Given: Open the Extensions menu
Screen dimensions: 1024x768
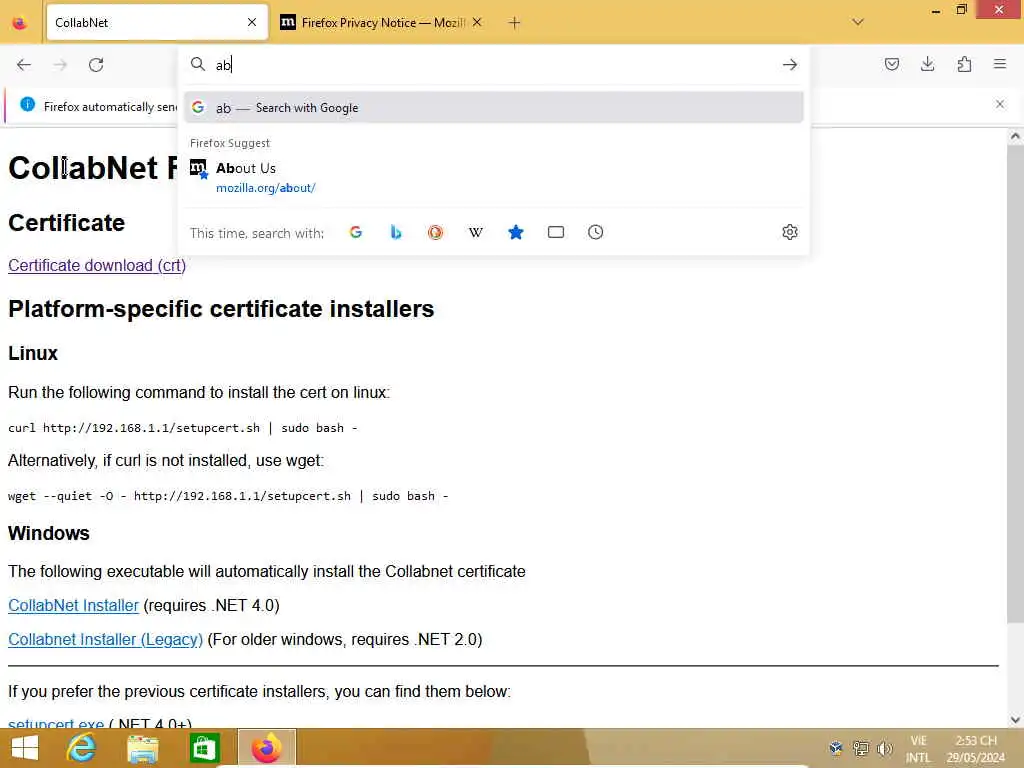Looking at the screenshot, I should (x=964, y=64).
